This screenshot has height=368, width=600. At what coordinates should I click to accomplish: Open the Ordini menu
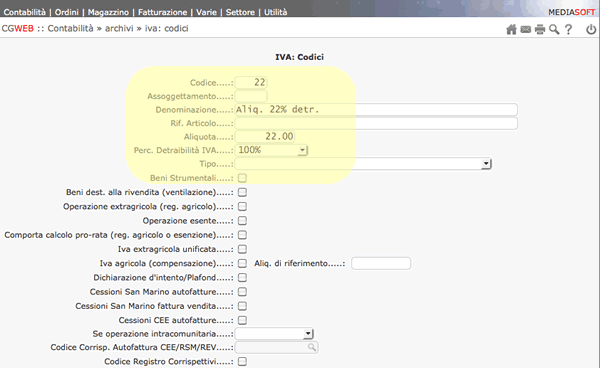click(x=67, y=12)
